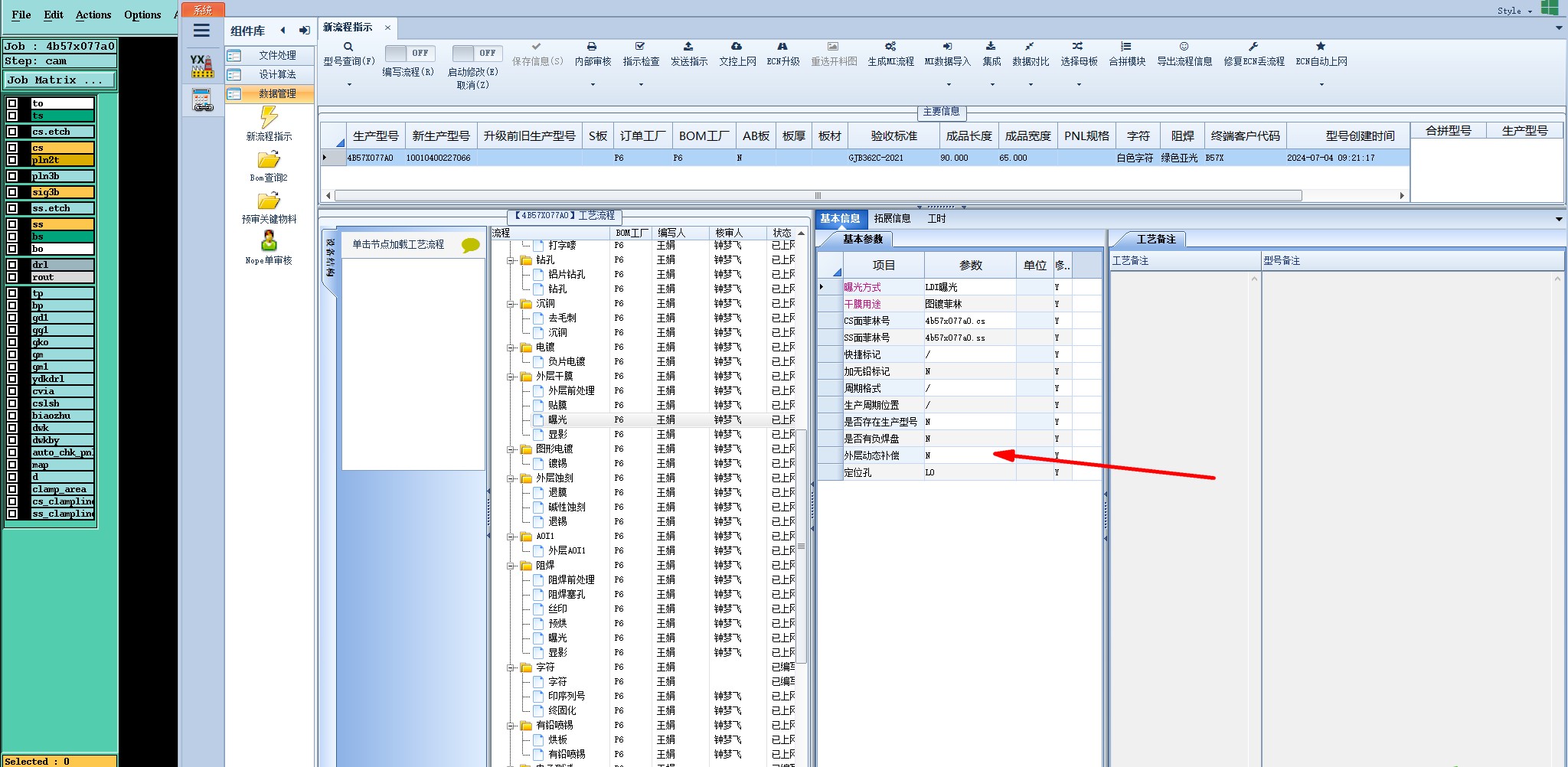This screenshot has width=1568, height=767.
Task: Click the 指示检查 checkmark icon
Action: point(640,47)
